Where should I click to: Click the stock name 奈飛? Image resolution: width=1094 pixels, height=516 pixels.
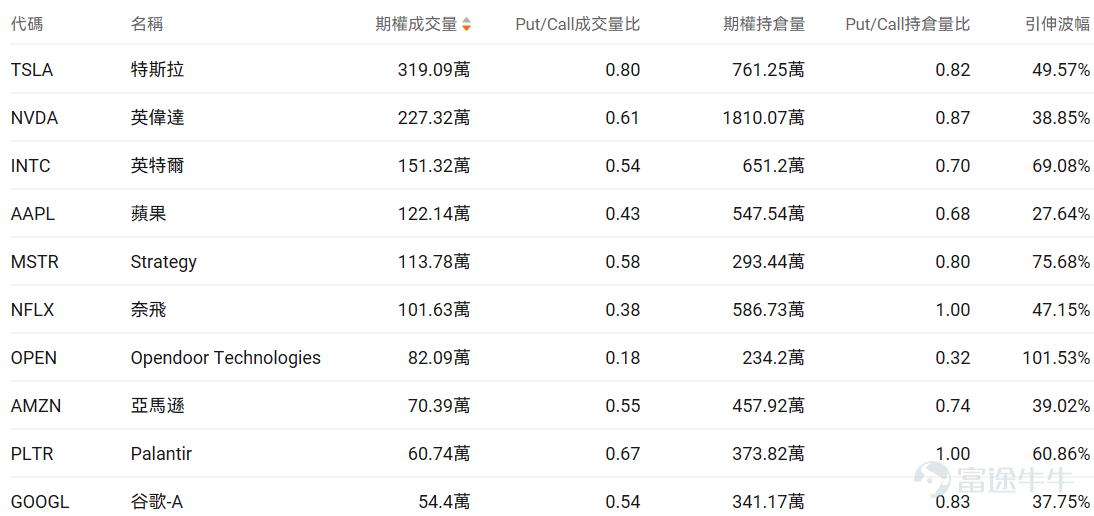coord(149,310)
